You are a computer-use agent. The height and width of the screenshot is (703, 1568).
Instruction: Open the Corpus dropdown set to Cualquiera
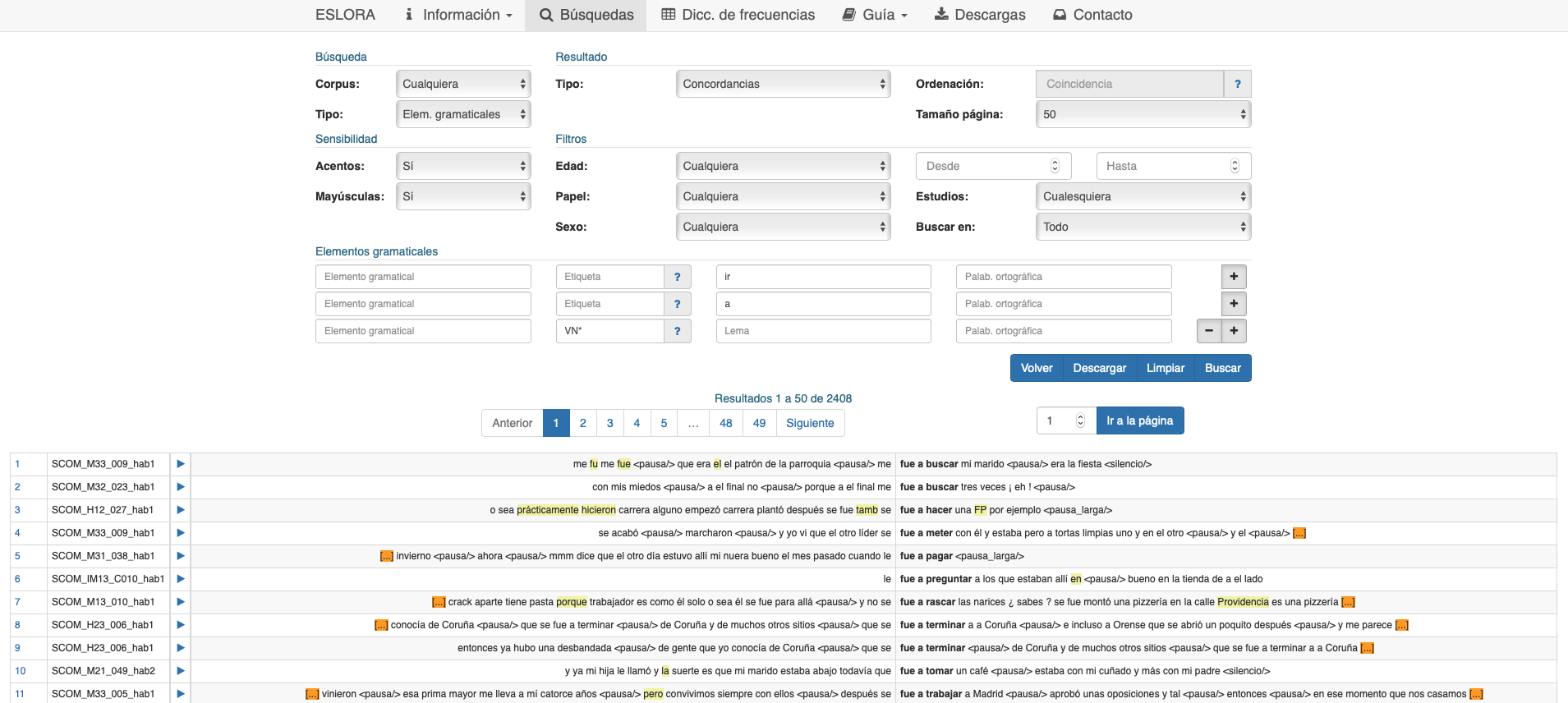coord(463,84)
